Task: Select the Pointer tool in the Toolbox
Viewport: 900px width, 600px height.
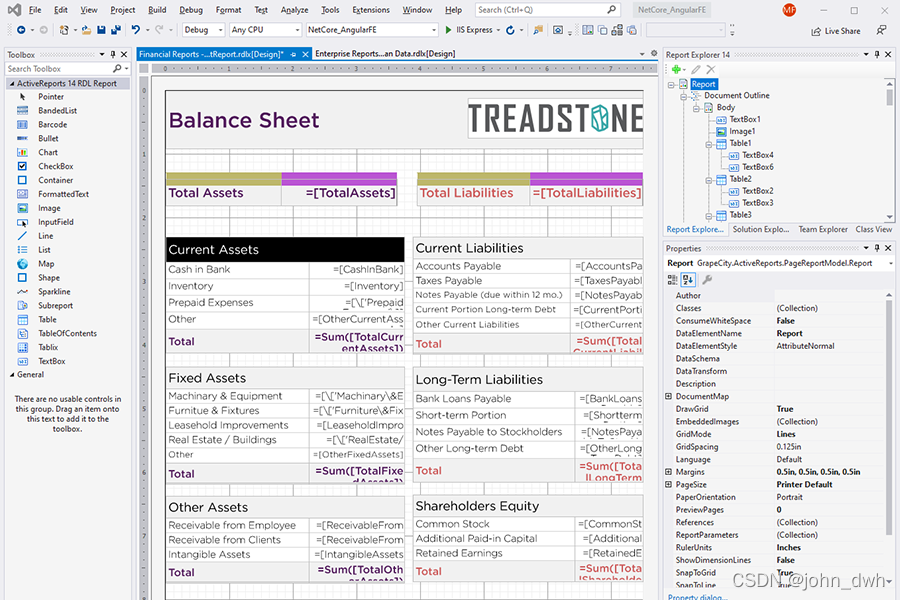Action: [50, 96]
